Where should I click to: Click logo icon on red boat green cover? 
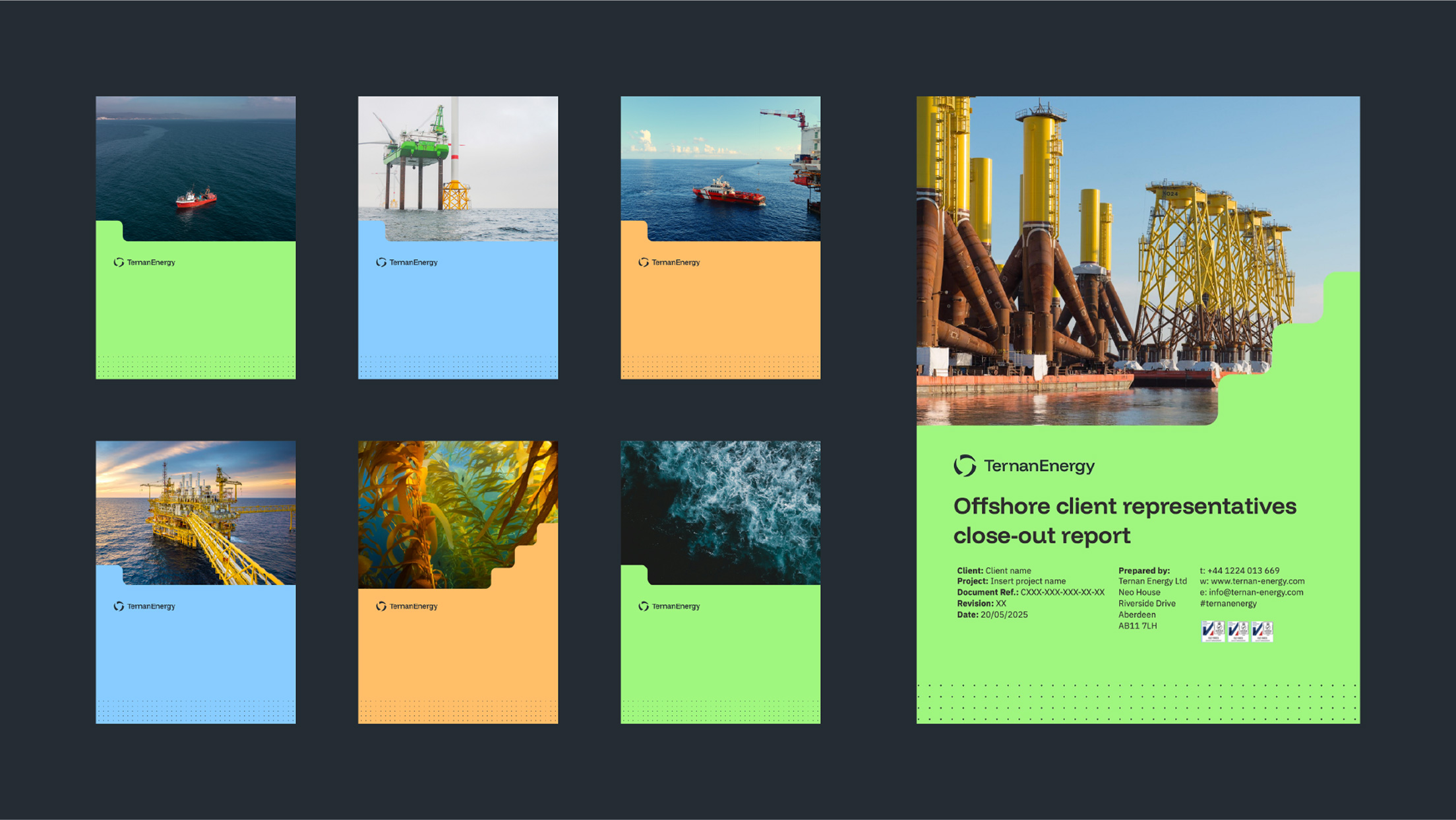tap(119, 263)
